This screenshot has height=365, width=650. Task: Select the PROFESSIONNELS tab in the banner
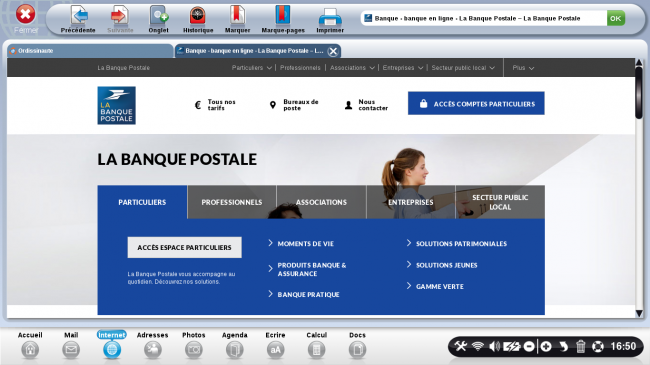(232, 202)
